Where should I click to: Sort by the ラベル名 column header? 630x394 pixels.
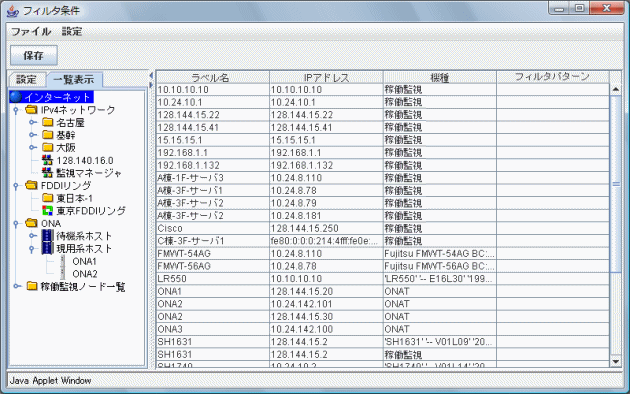[x=212, y=77]
